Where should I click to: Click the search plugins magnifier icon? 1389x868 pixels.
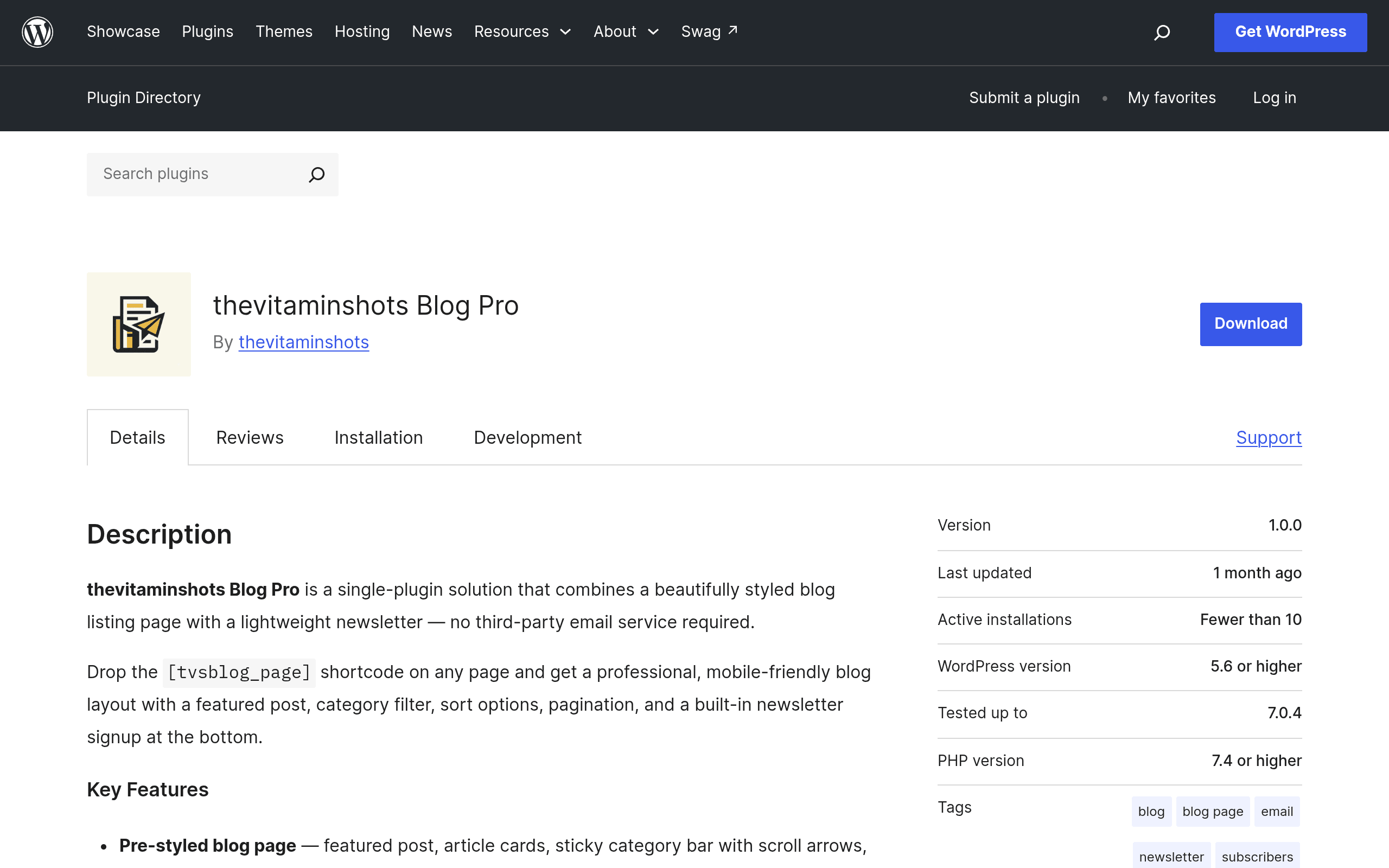(317, 175)
